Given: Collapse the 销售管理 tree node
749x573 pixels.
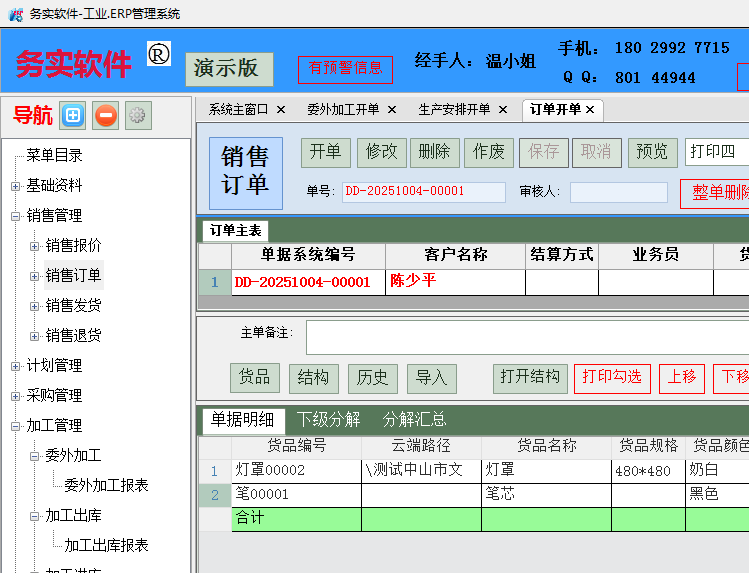Looking at the screenshot, I should (x=15, y=216).
